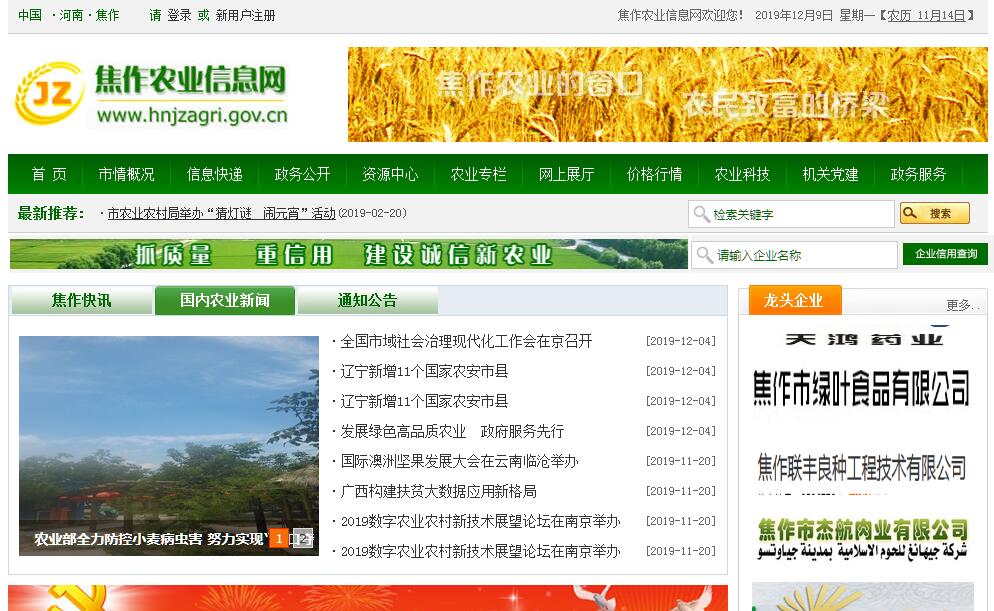Switch to the 焦作快讯 tab

coord(82,300)
